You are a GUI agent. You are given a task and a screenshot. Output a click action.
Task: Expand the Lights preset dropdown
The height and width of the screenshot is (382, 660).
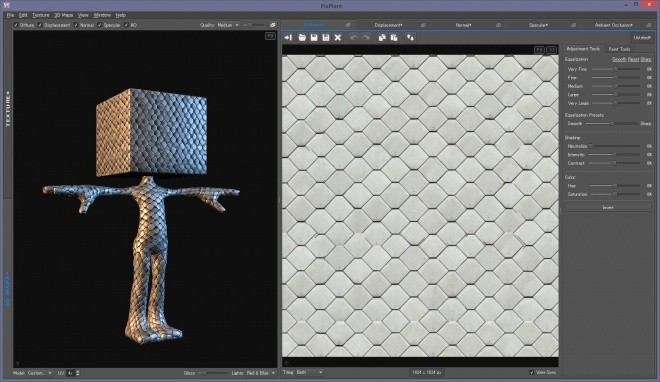coord(261,373)
